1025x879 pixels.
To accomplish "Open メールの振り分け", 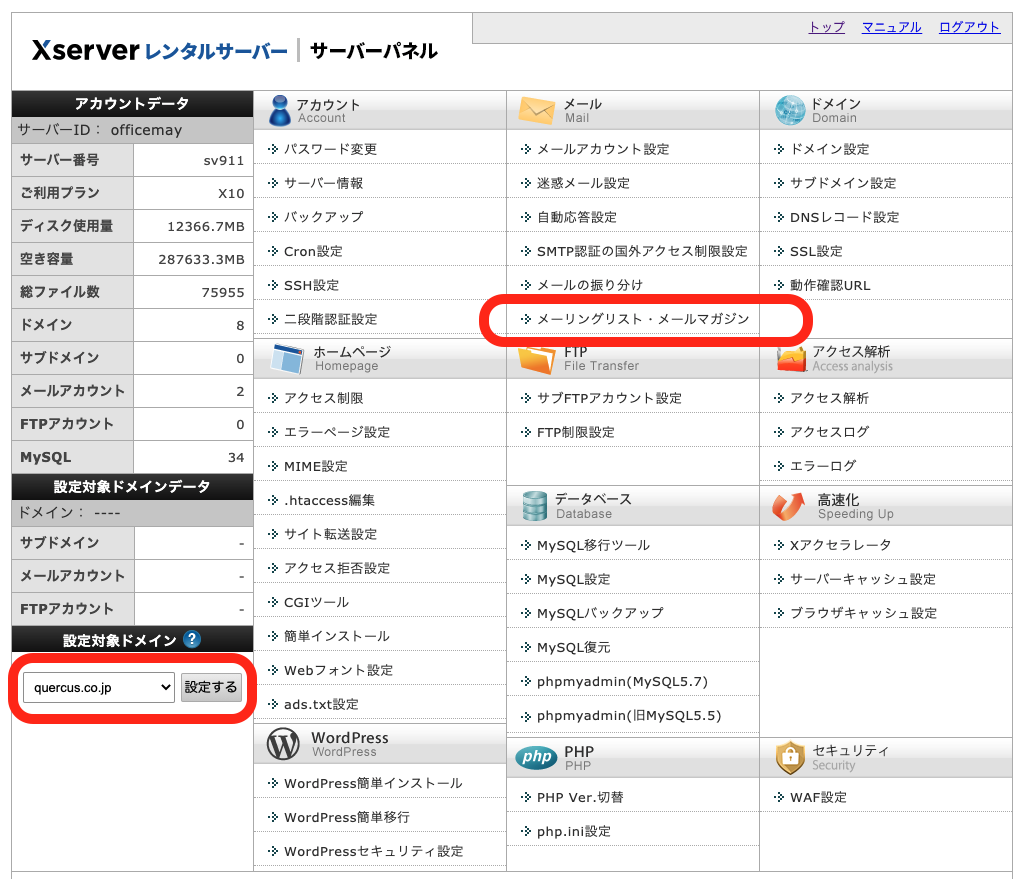I will (x=590, y=285).
